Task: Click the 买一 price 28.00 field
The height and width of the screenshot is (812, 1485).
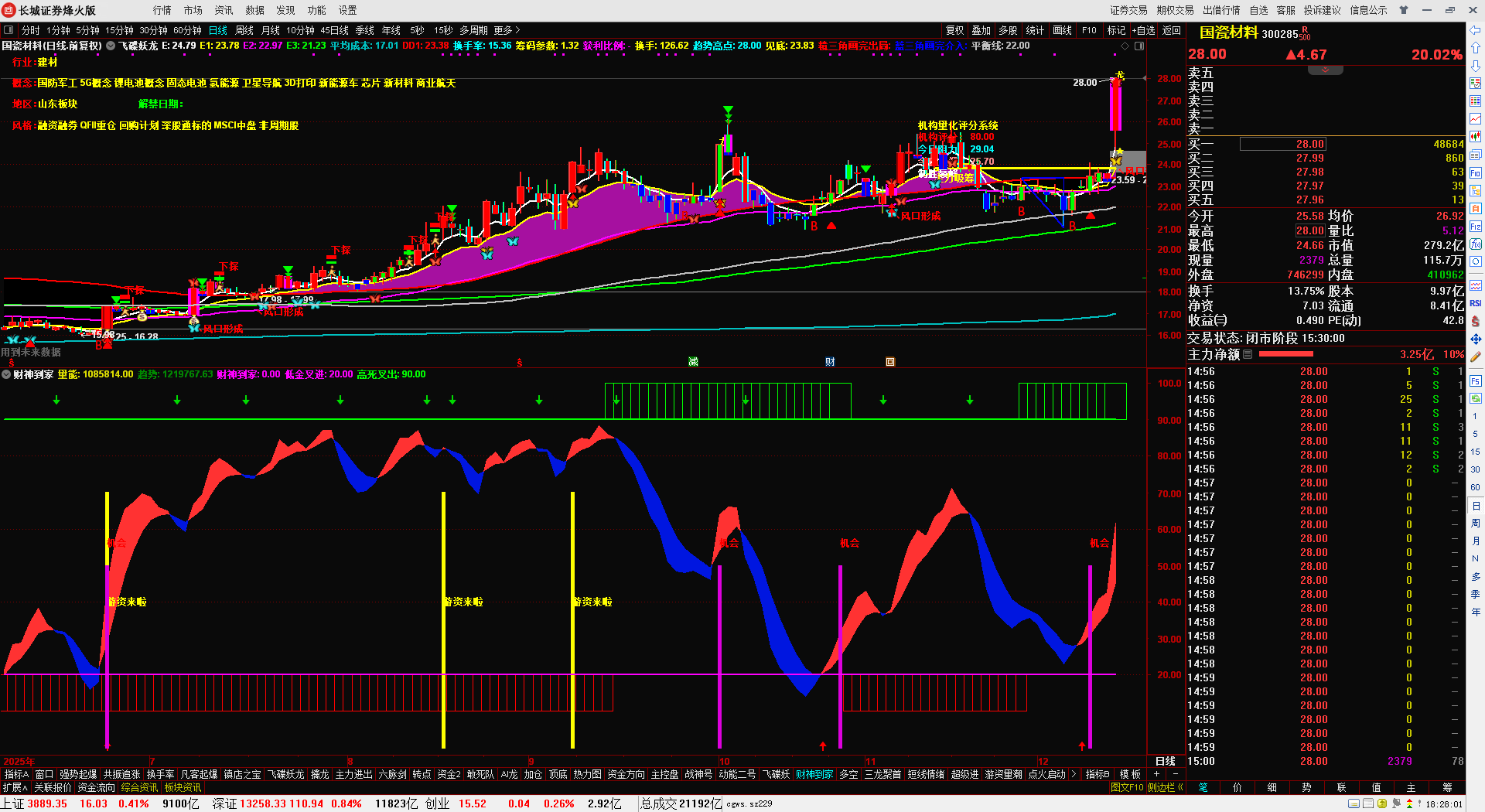Action: coord(1283,144)
